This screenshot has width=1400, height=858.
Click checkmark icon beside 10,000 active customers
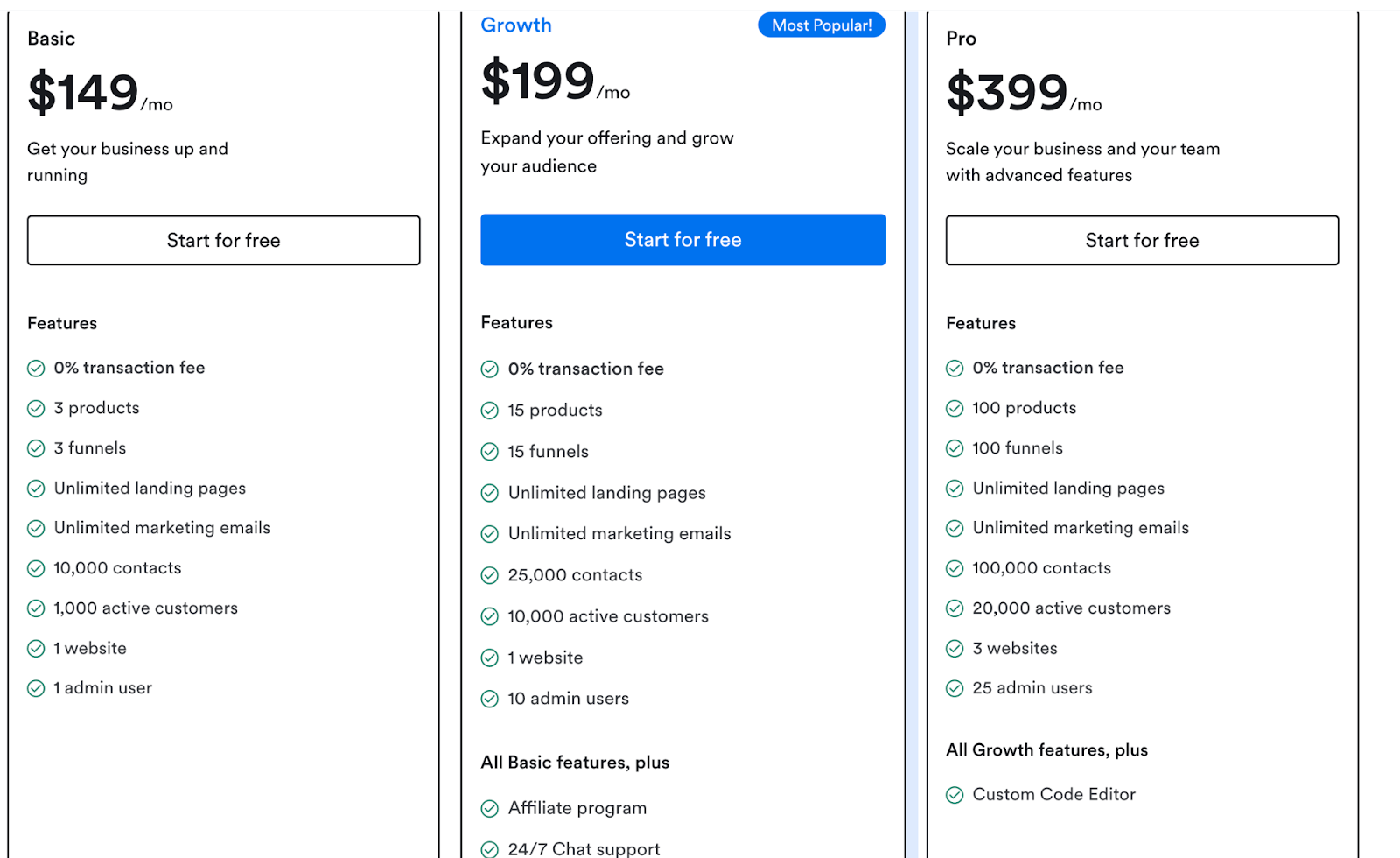click(490, 617)
